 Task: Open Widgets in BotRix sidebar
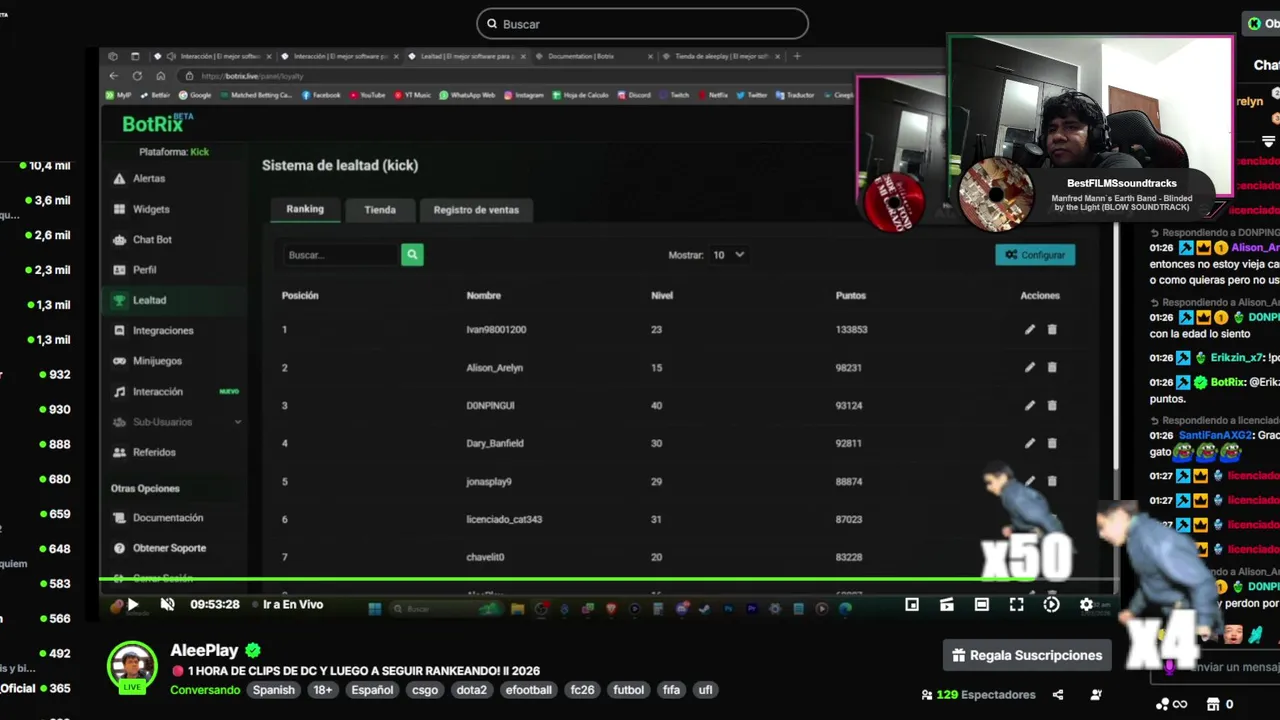click(x=151, y=209)
